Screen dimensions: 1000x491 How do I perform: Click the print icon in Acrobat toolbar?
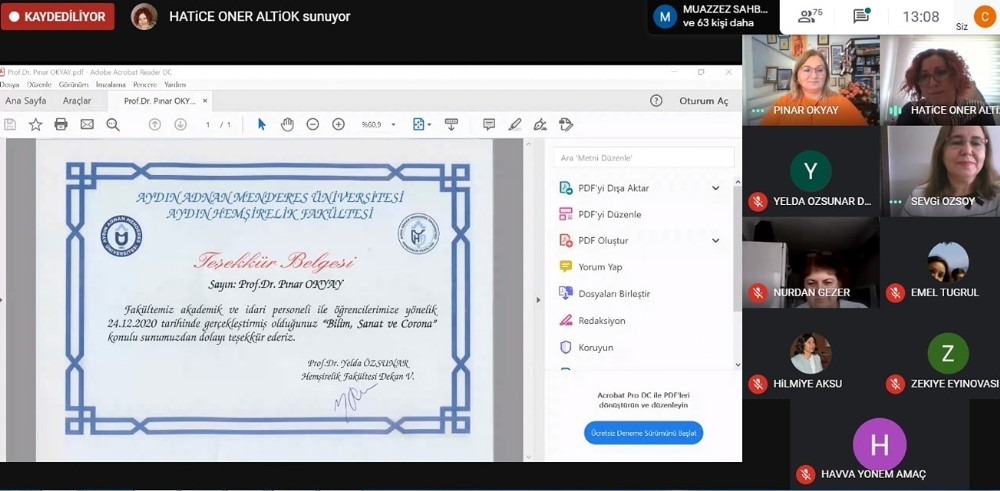click(61, 124)
